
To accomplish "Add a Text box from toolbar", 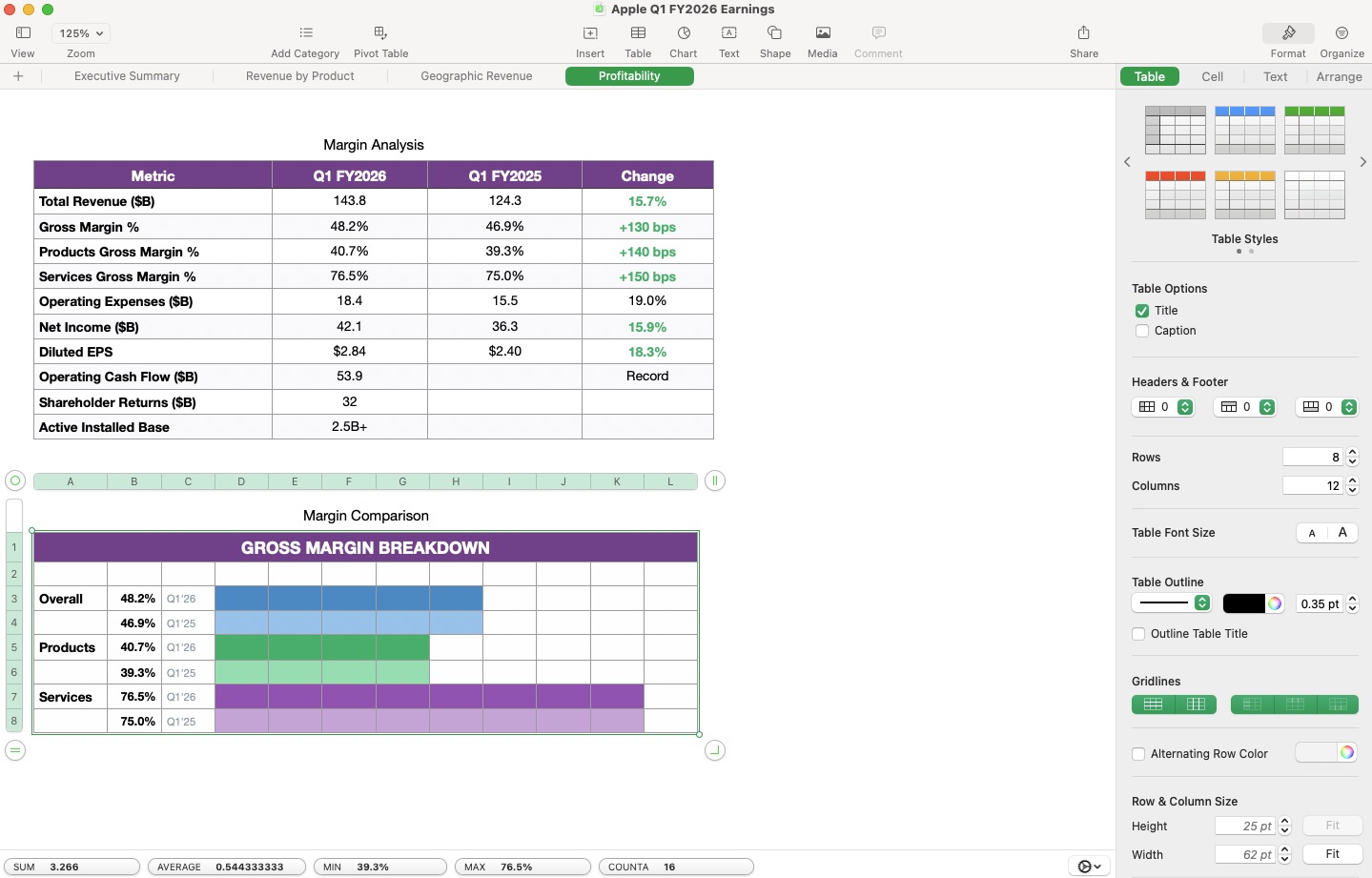I will 729,33.
